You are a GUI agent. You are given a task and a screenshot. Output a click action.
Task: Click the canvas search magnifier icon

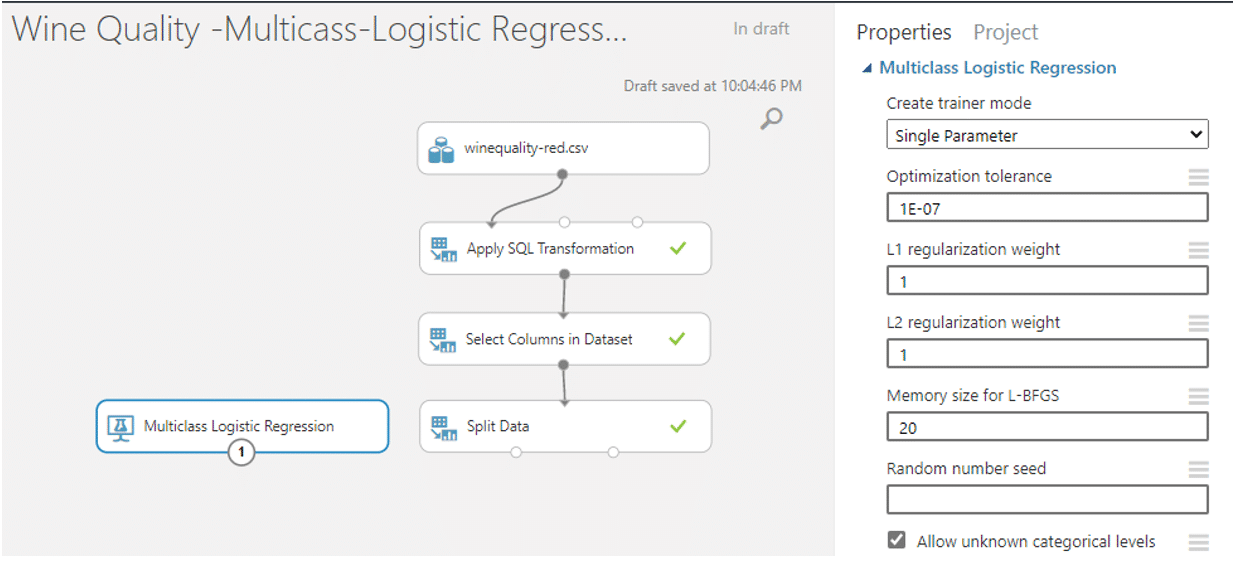[x=771, y=119]
